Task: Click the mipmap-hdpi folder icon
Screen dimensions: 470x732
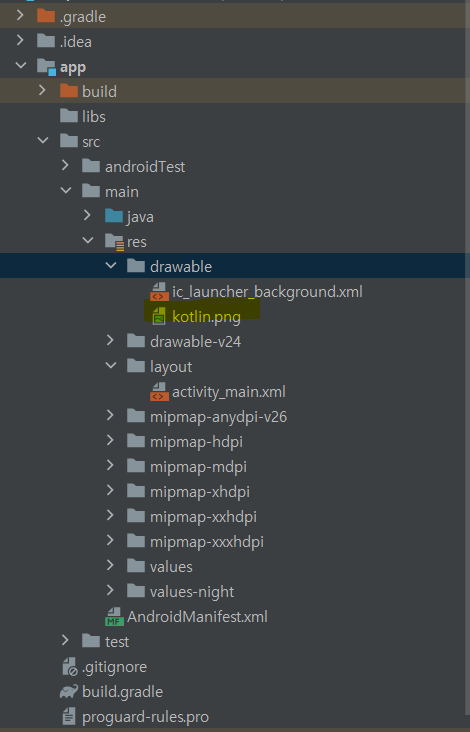Action: 136,441
